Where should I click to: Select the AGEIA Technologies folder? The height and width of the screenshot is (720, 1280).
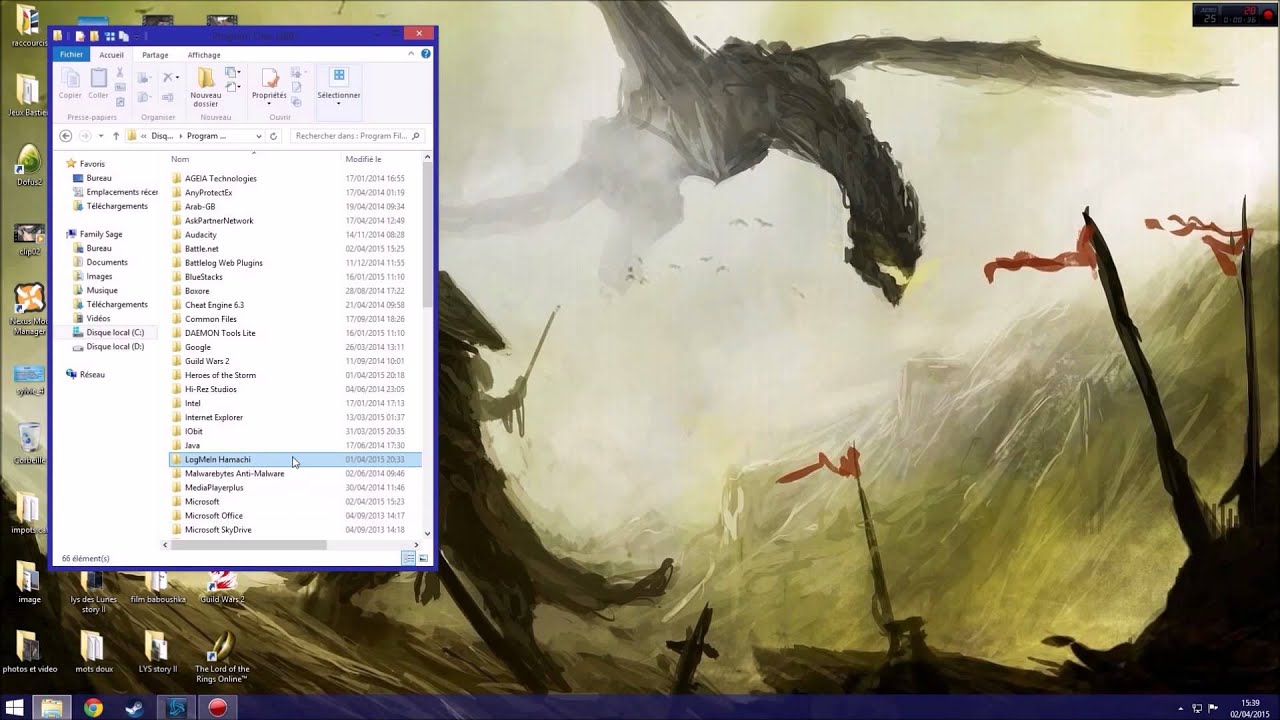click(x=221, y=178)
